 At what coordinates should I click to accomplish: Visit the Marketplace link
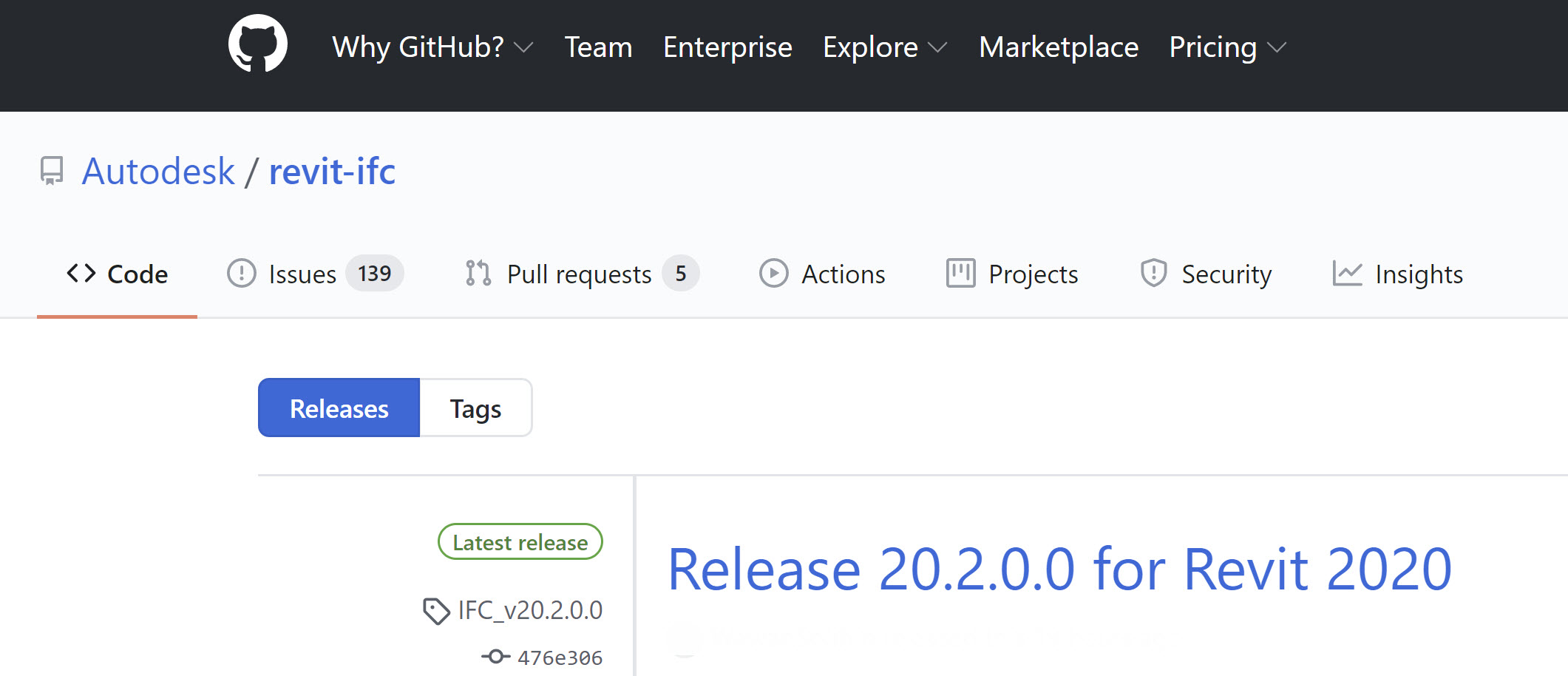(x=1059, y=47)
